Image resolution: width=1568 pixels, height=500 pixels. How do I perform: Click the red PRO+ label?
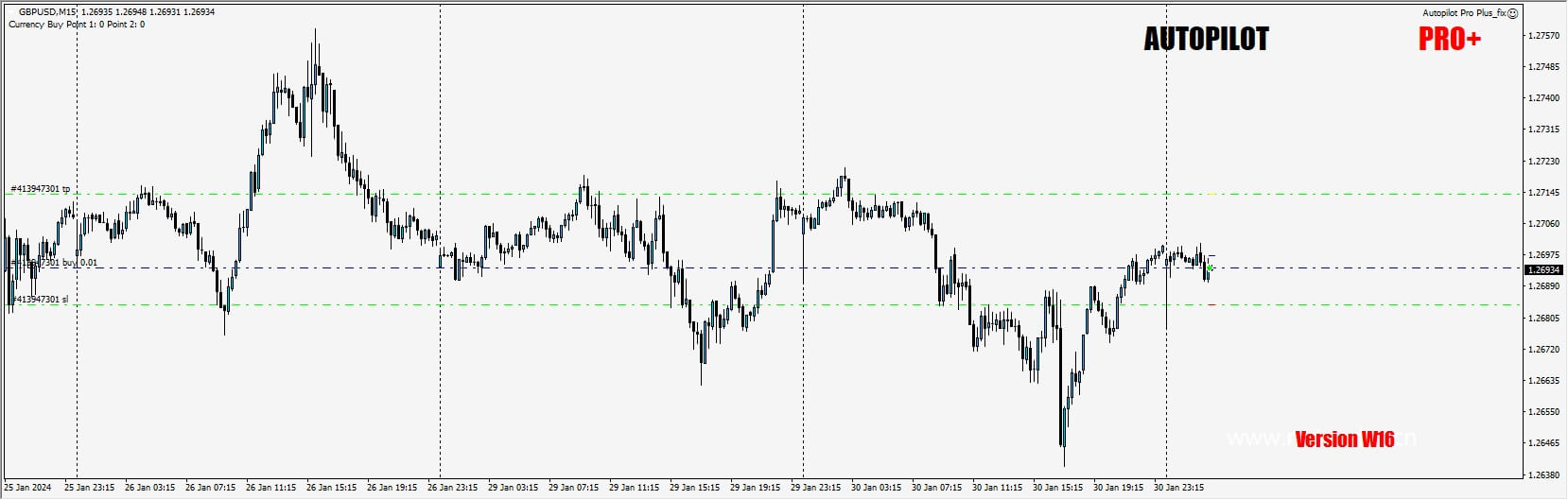(x=1450, y=39)
